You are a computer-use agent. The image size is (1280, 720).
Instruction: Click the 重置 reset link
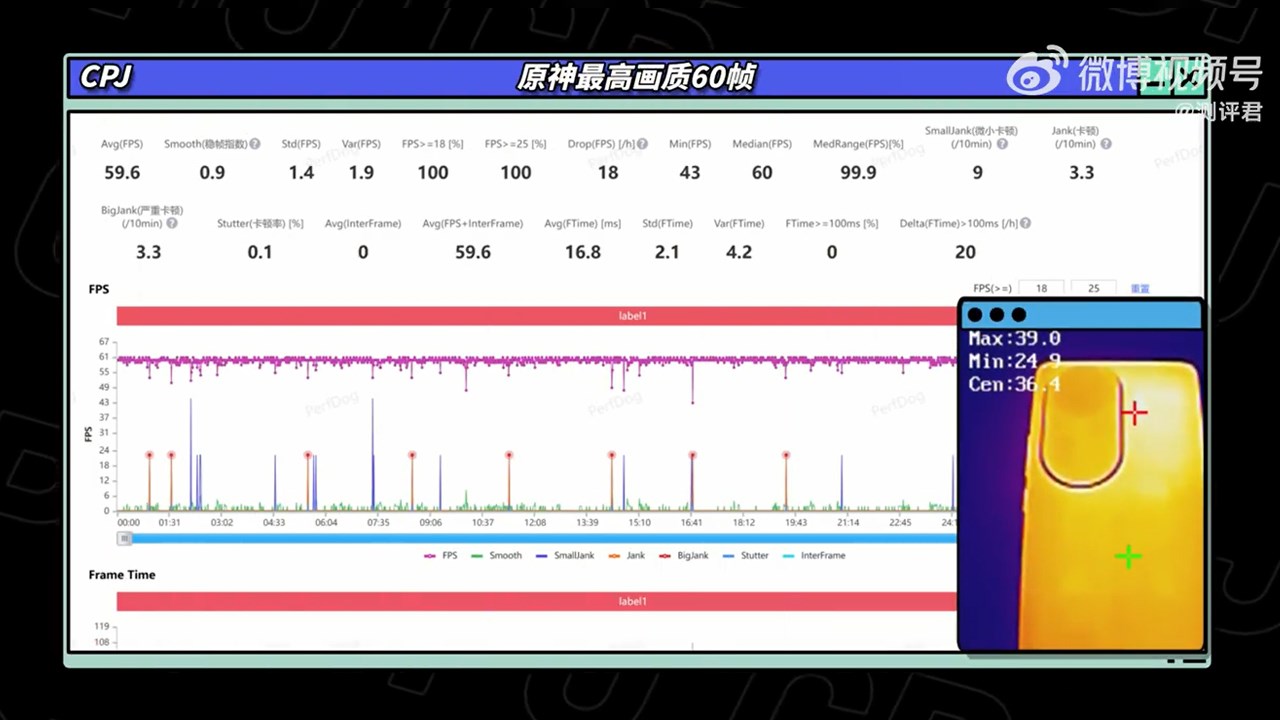tap(1140, 289)
